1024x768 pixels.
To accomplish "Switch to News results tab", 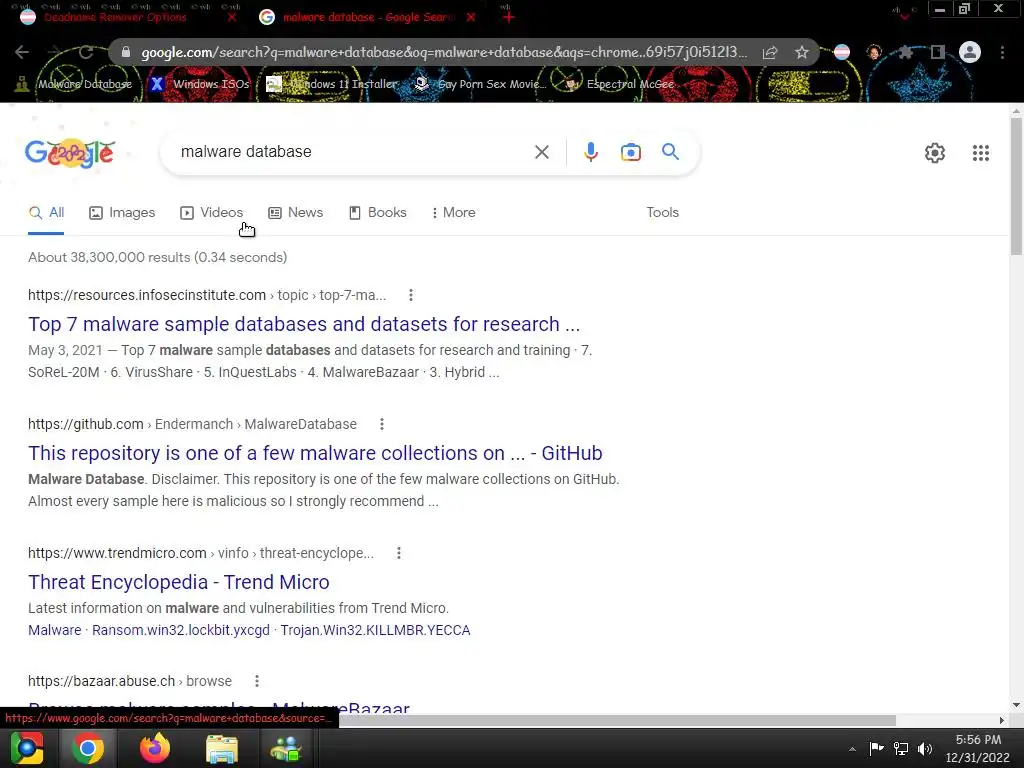I will pos(295,213).
